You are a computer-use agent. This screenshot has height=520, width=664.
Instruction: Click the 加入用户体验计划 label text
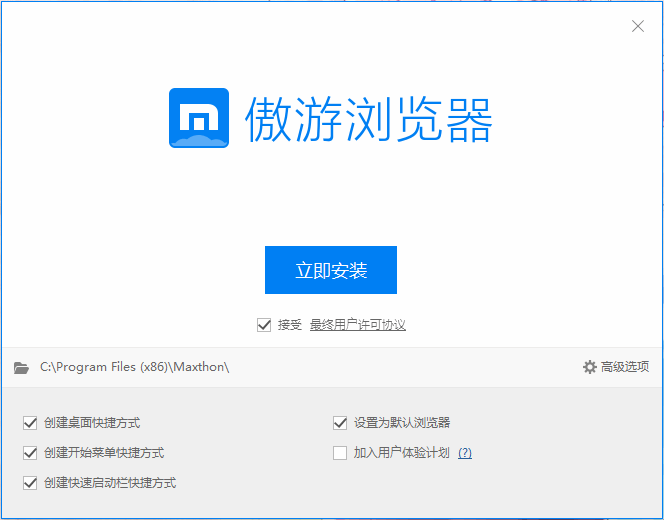tap(401, 453)
